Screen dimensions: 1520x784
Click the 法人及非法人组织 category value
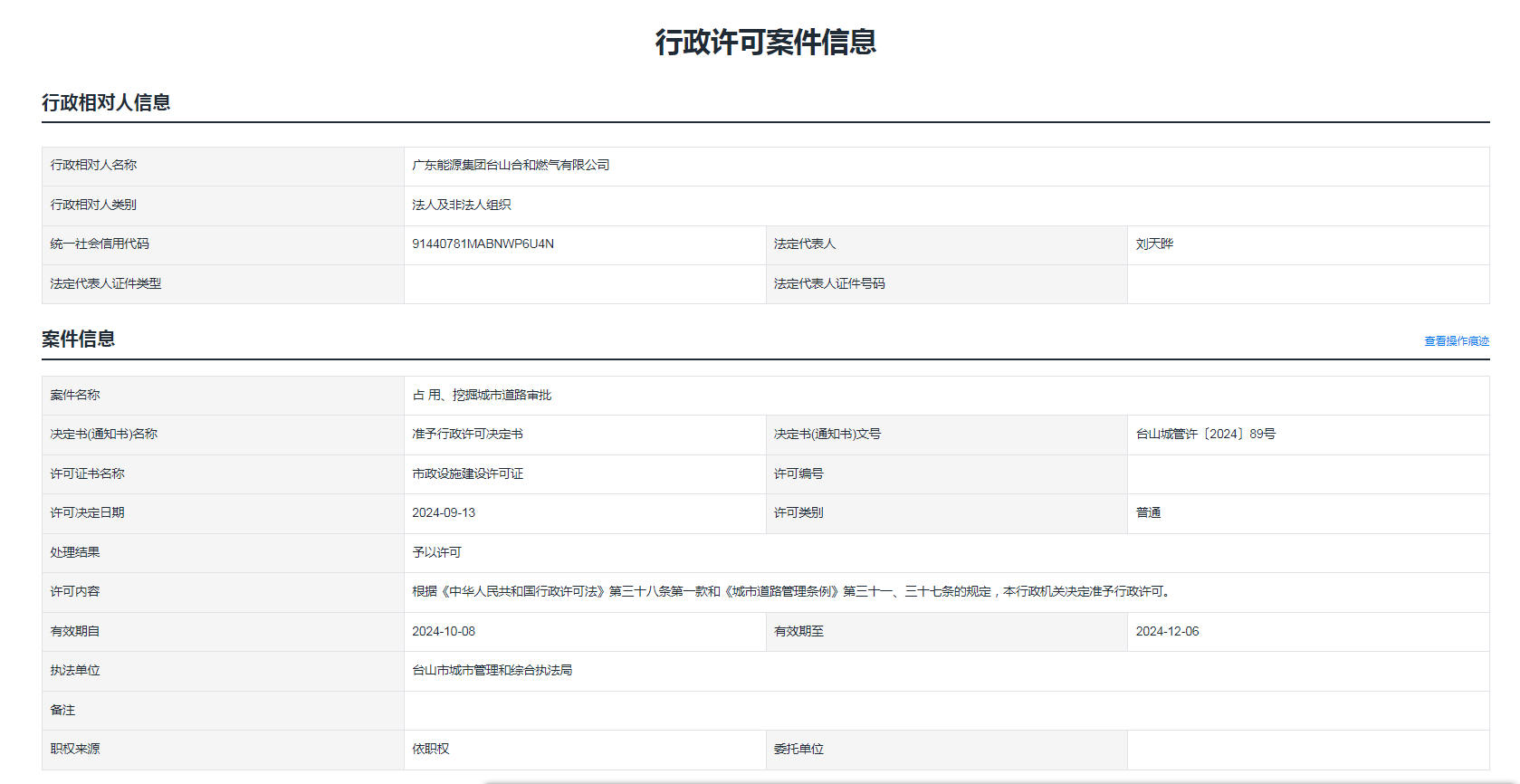pos(461,206)
